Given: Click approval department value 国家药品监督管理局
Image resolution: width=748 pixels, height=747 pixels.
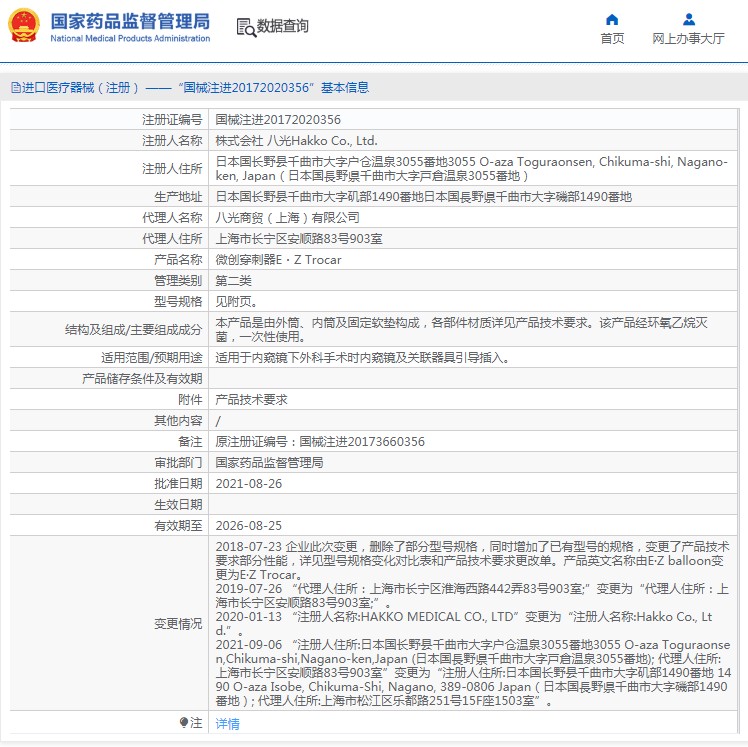Looking at the screenshot, I should pyautogui.click(x=269, y=463).
